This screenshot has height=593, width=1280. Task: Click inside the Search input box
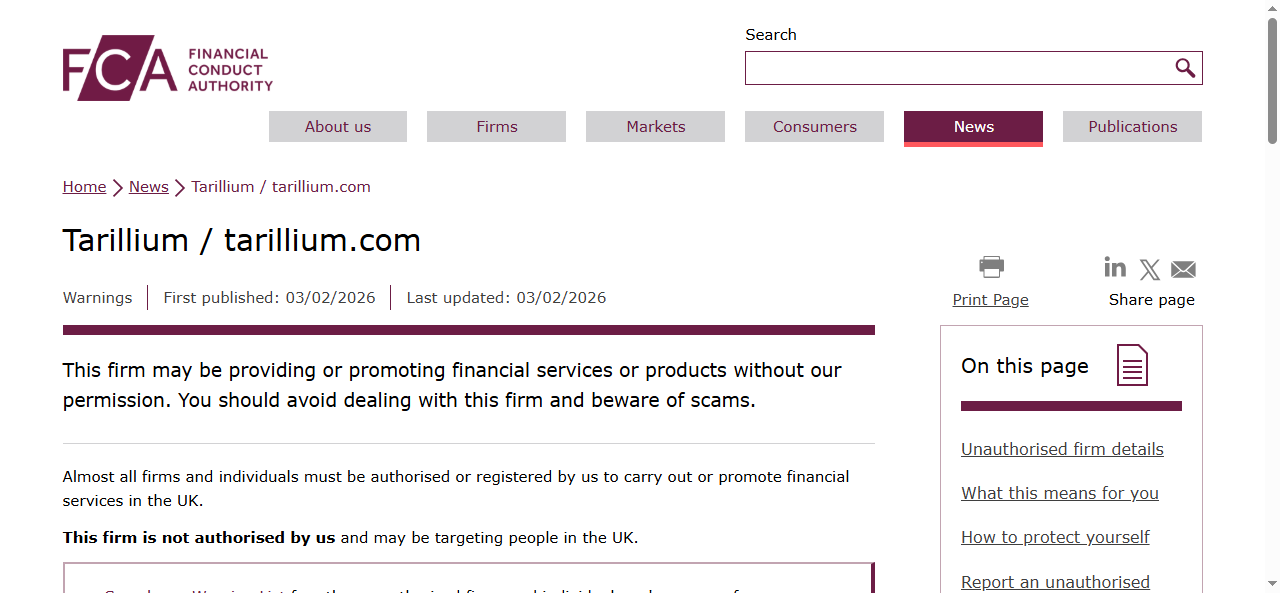coord(960,67)
